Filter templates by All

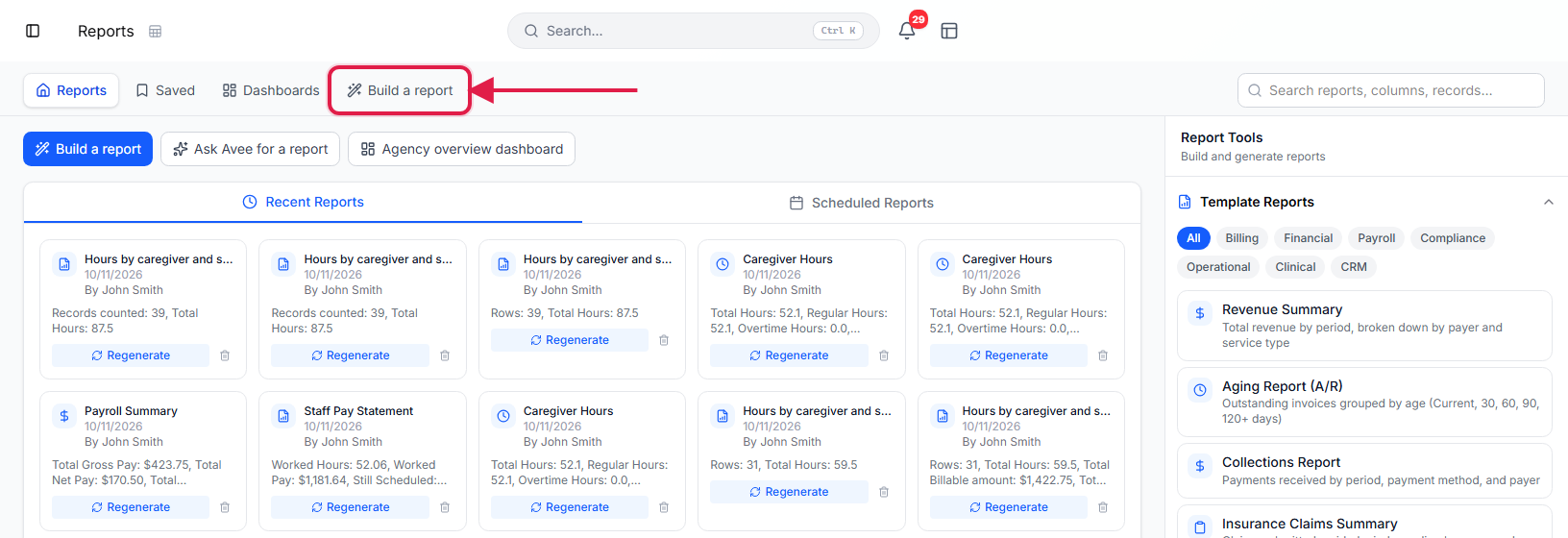1193,238
